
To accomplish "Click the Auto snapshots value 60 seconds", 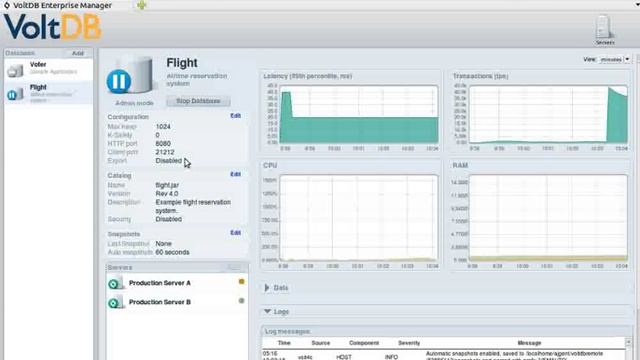I will point(172,252).
